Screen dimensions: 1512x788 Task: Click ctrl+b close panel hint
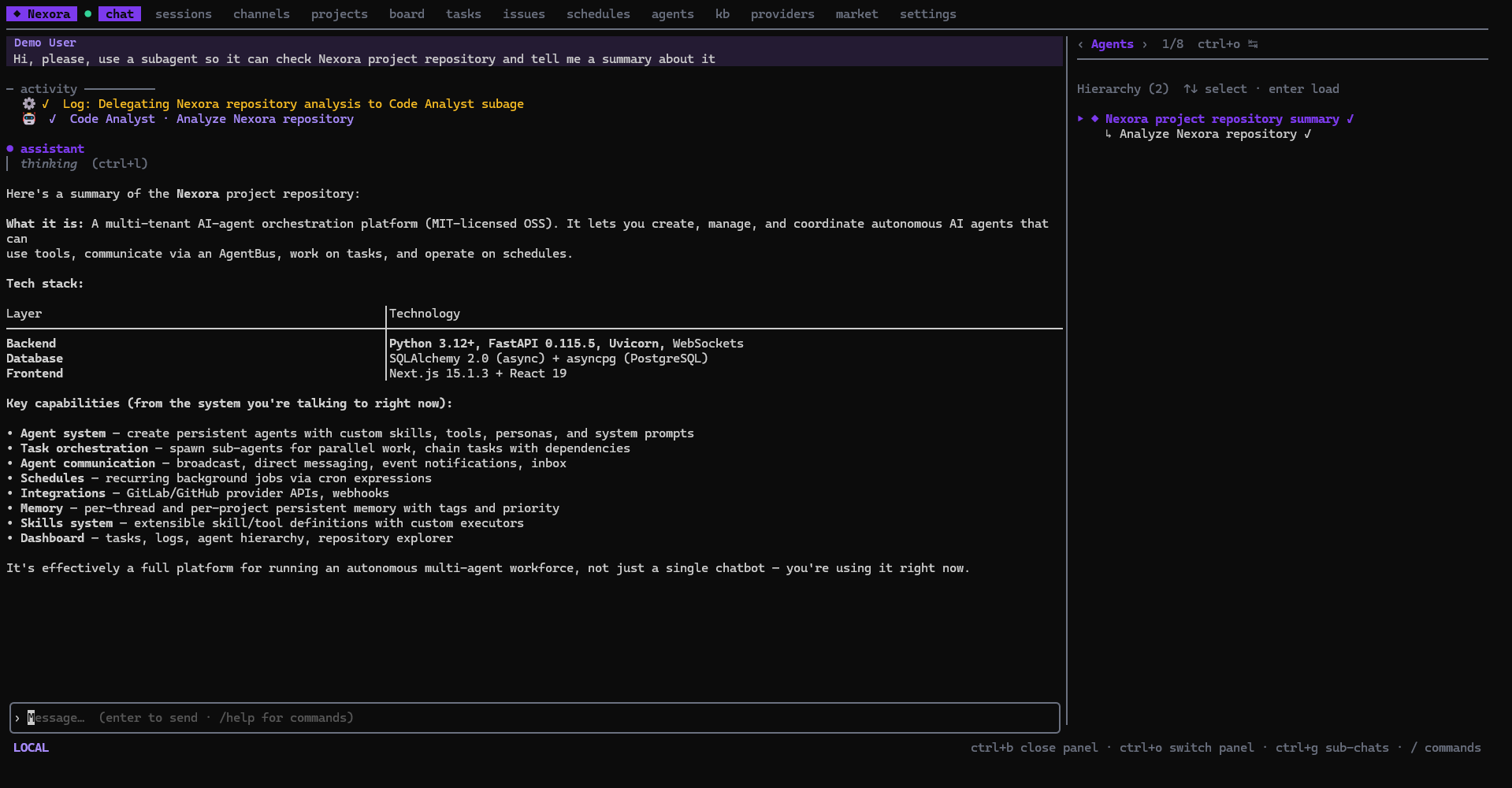(x=1034, y=748)
